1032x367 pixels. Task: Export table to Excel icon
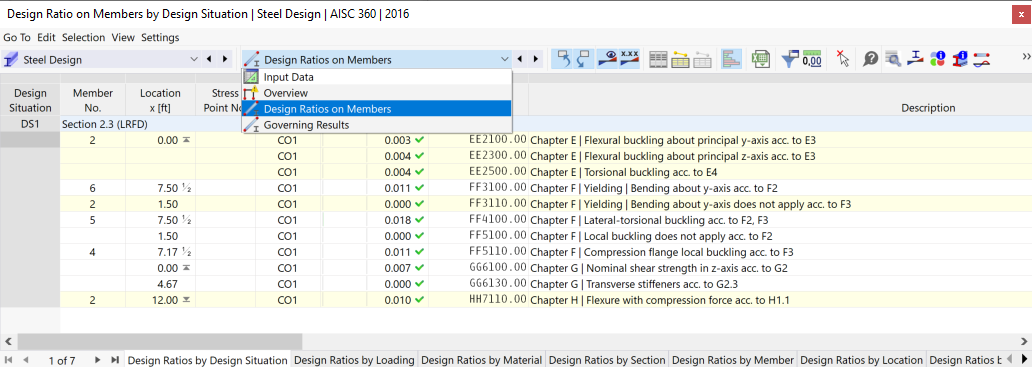[x=761, y=59]
